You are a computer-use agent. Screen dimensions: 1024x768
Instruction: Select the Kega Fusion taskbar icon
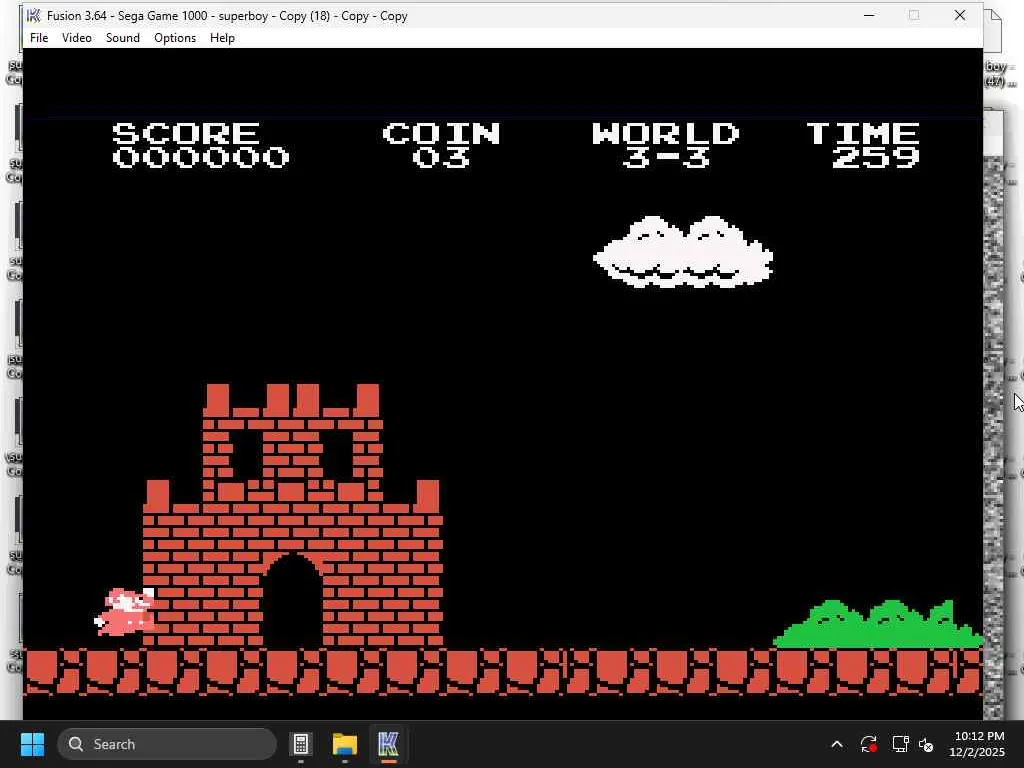click(x=388, y=744)
